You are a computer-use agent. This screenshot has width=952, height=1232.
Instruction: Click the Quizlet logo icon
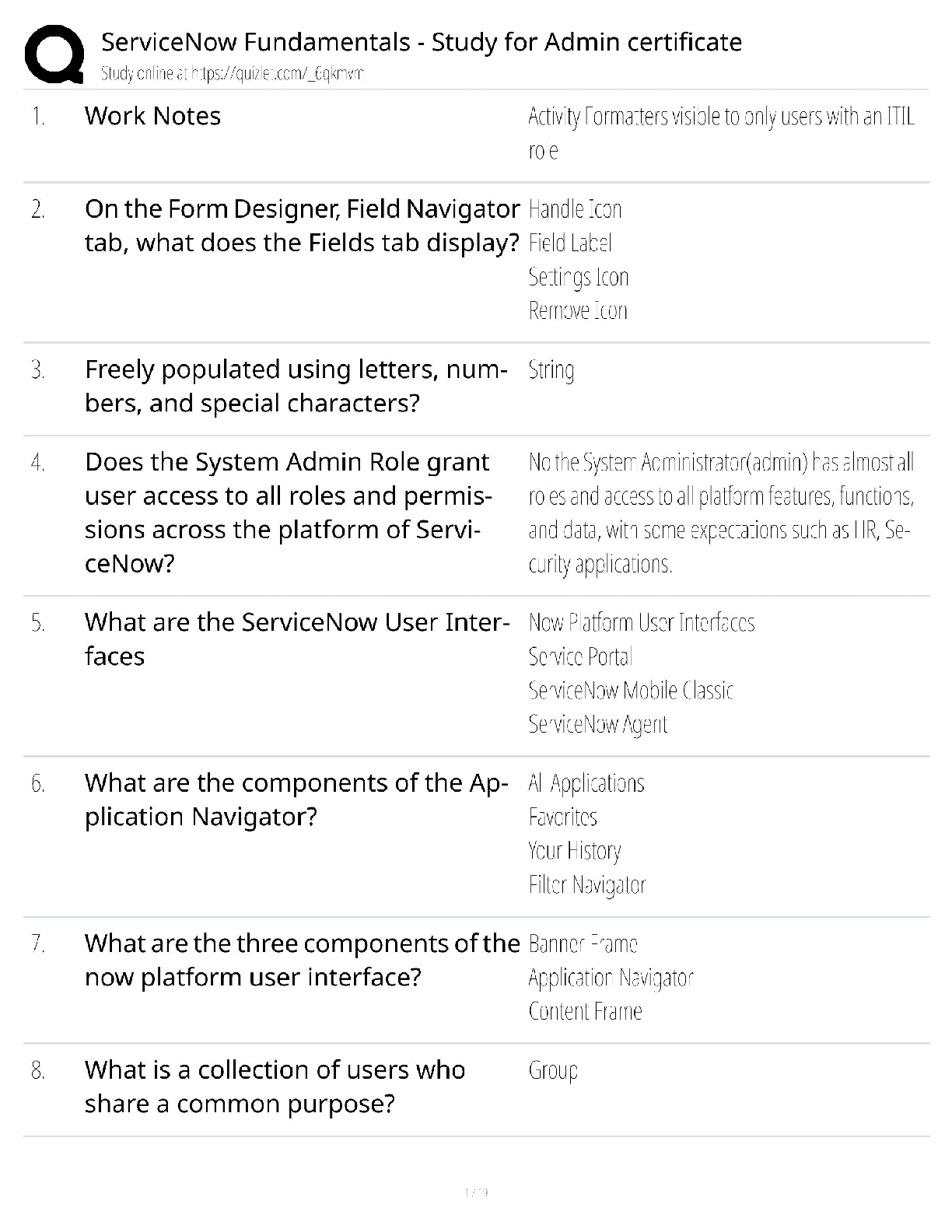tap(54, 54)
